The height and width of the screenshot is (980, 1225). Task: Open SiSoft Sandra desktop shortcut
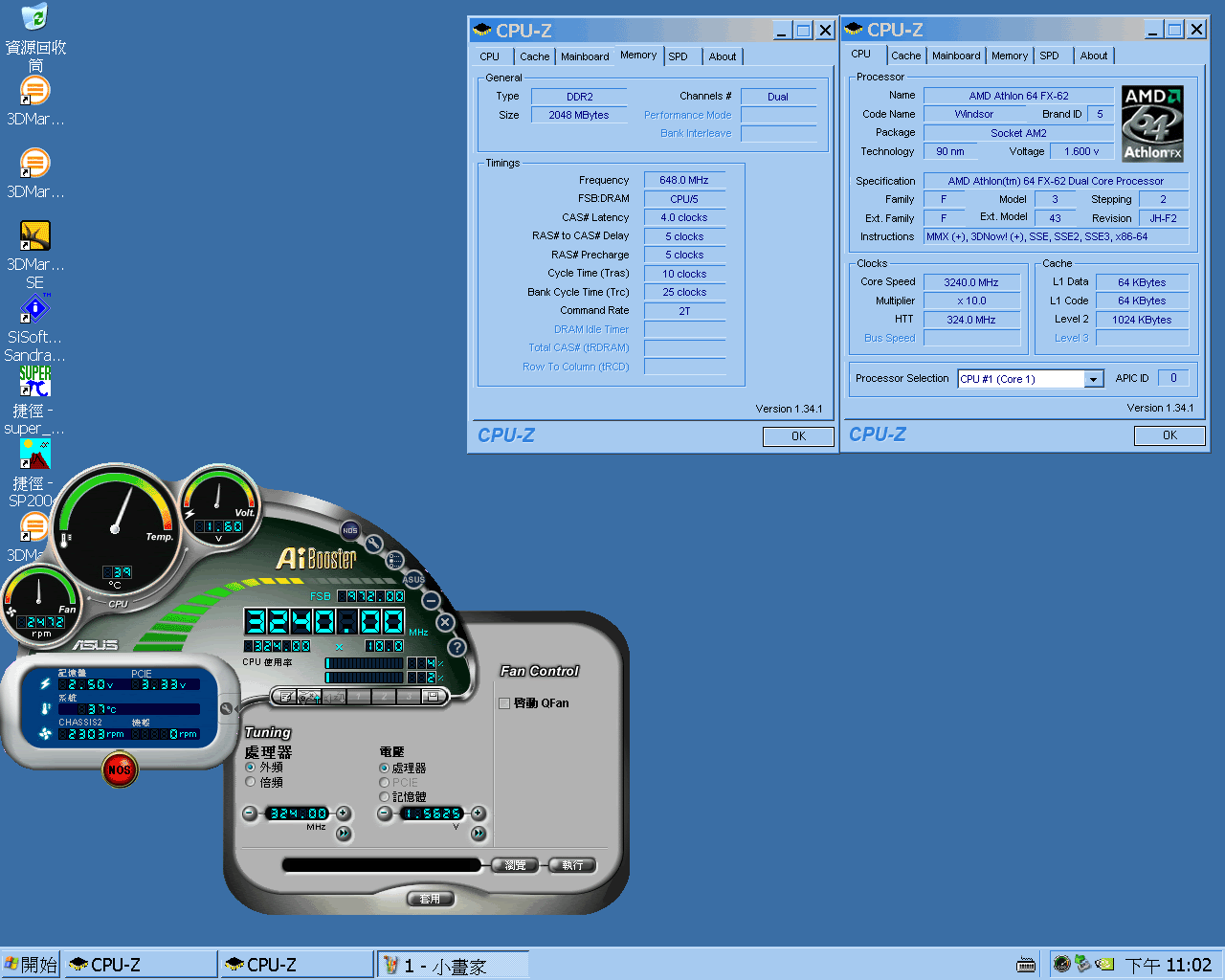pos(34,310)
